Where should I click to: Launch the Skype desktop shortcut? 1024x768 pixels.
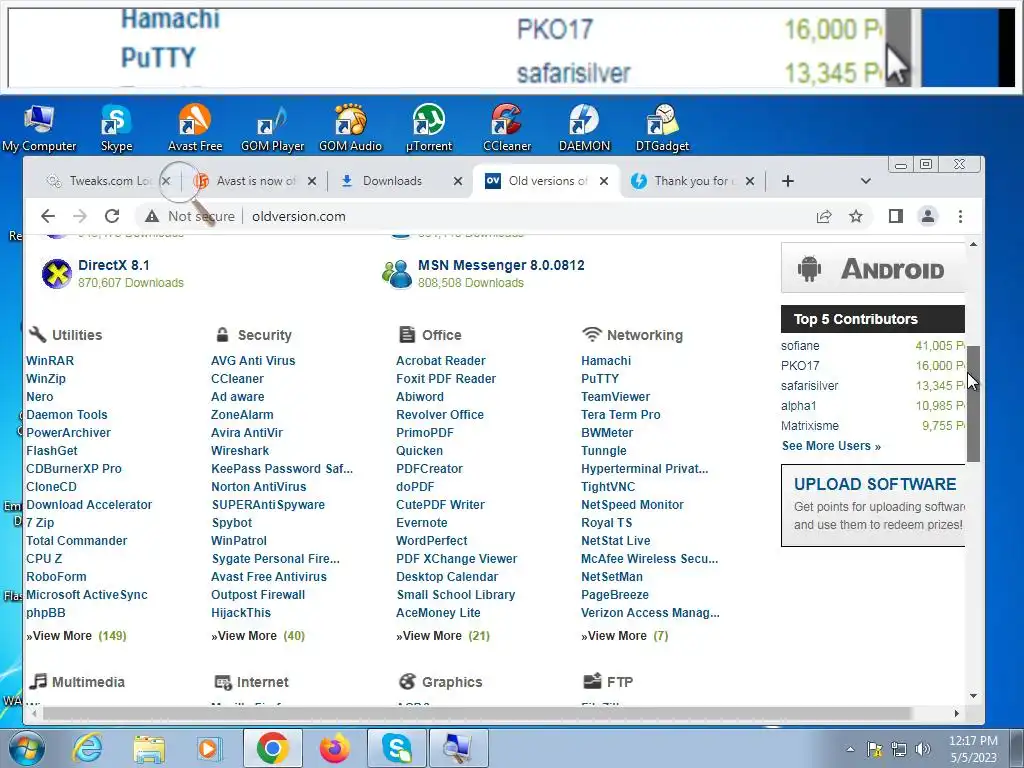[x=116, y=128]
